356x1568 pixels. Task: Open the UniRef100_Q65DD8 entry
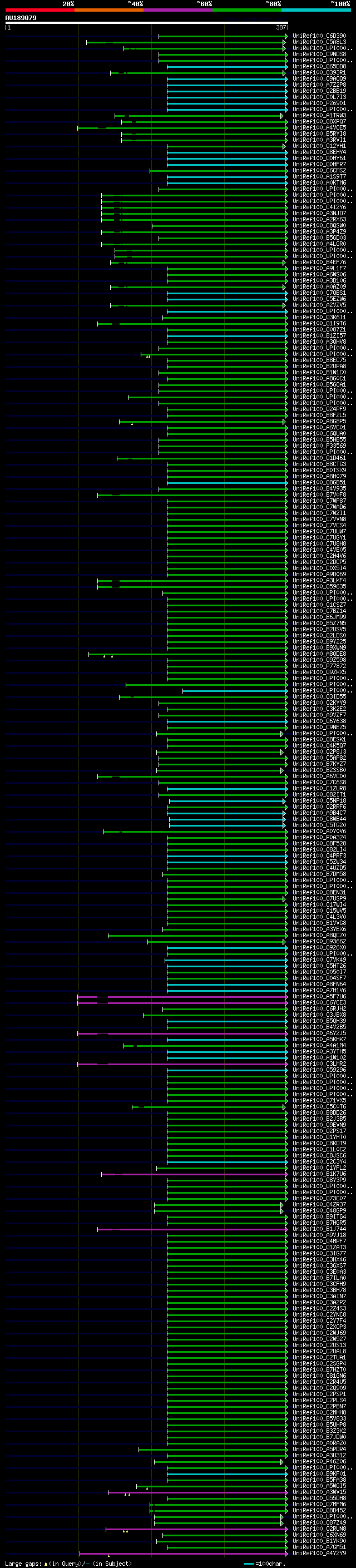tap(319, 66)
